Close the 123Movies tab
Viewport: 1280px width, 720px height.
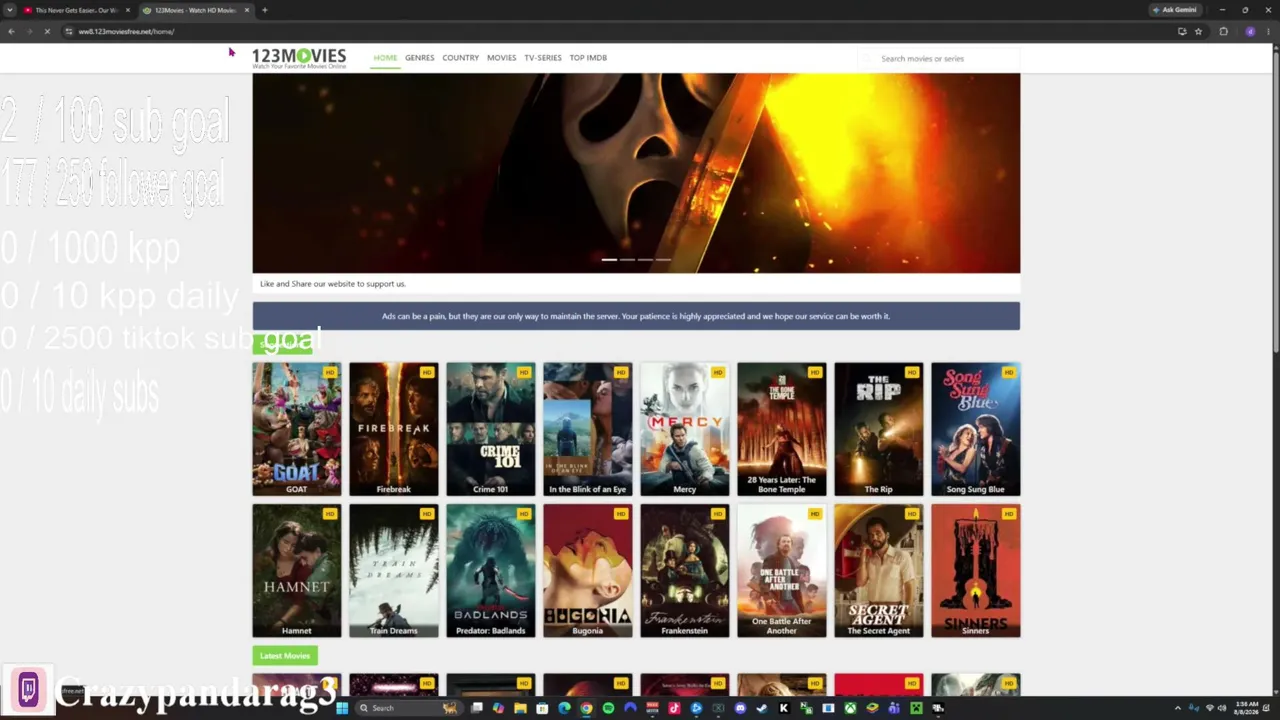click(246, 10)
